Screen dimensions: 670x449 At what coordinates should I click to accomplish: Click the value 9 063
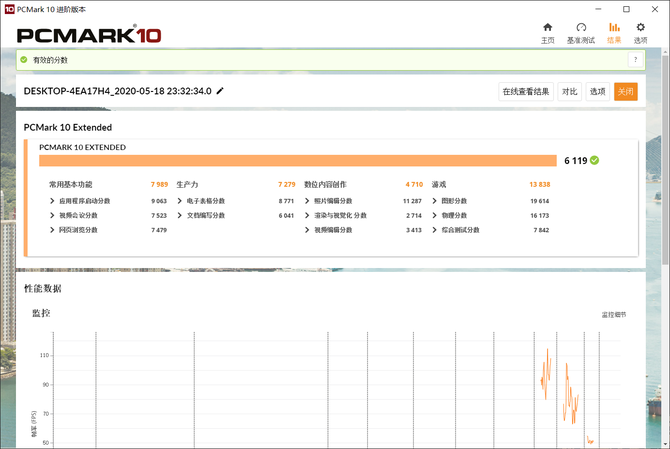click(159, 201)
